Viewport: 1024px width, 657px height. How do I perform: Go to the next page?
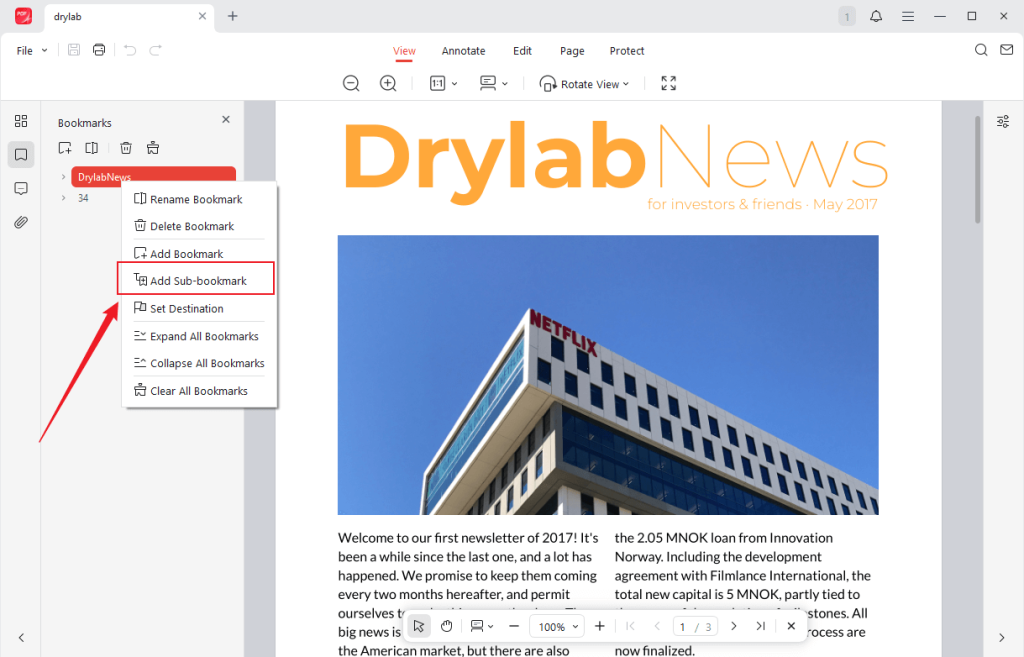pos(734,626)
